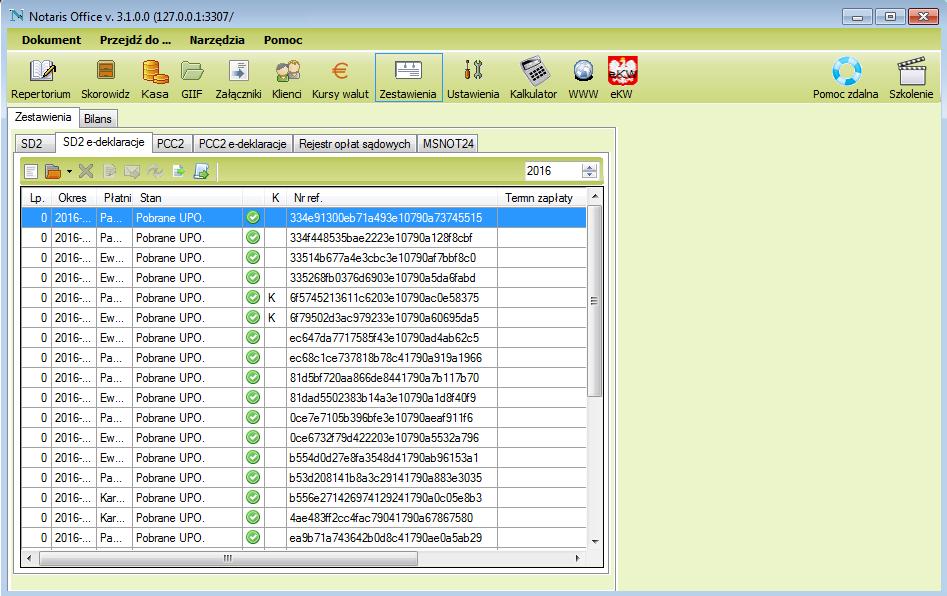The image size is (947, 596).
Task: Click the document with green arrow icon
Action: click(x=179, y=171)
